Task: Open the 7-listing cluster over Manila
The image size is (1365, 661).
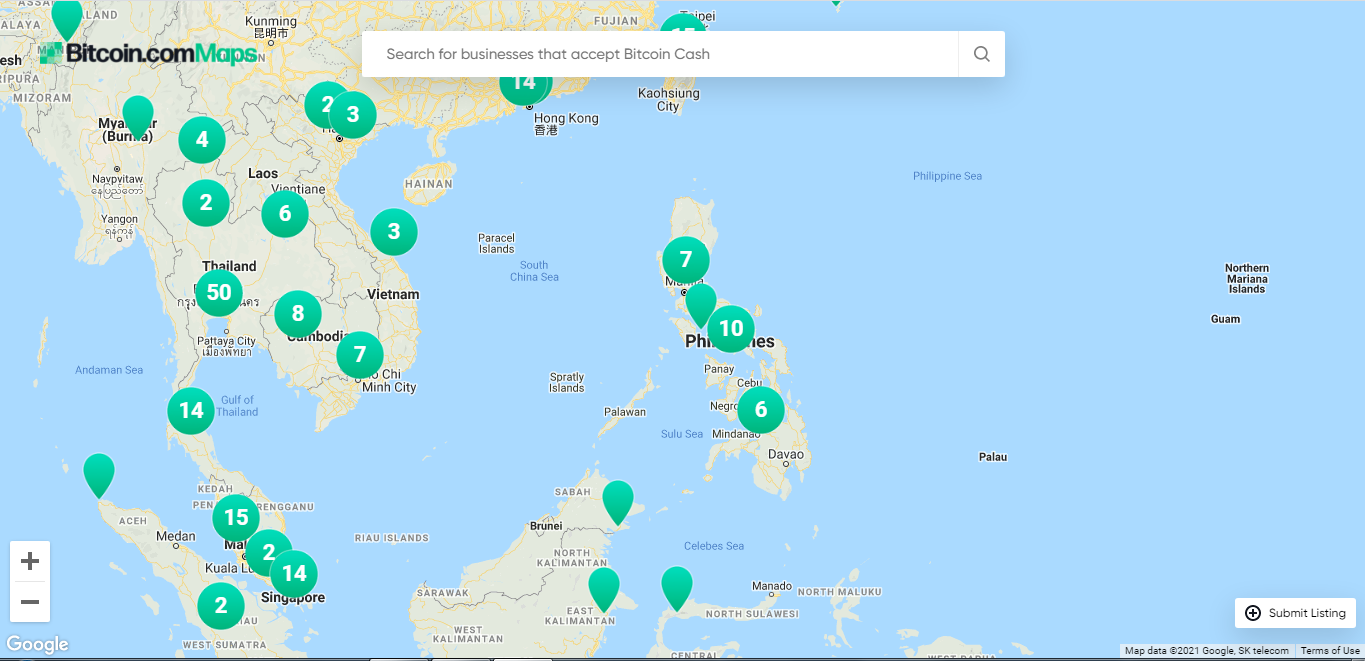Action: click(686, 260)
